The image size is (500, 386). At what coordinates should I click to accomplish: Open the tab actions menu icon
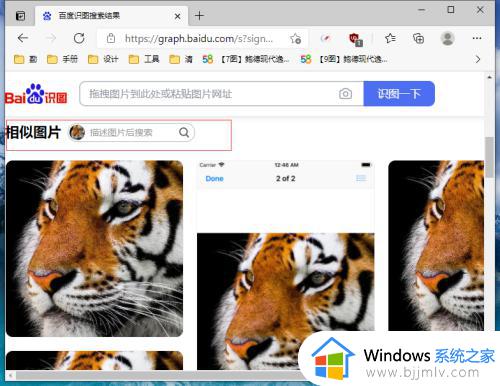20,16
